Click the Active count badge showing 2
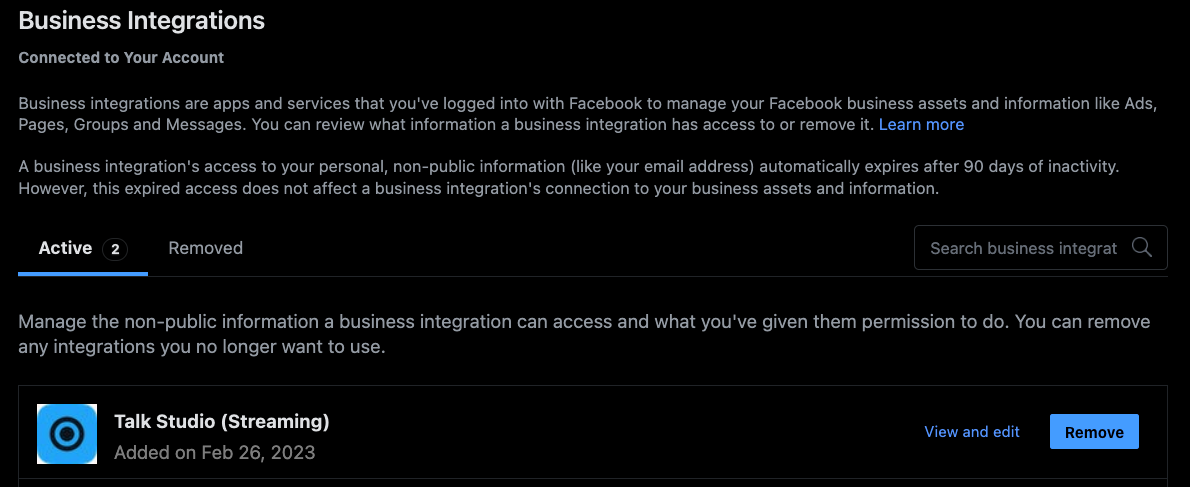The image size is (1190, 487). coord(115,248)
